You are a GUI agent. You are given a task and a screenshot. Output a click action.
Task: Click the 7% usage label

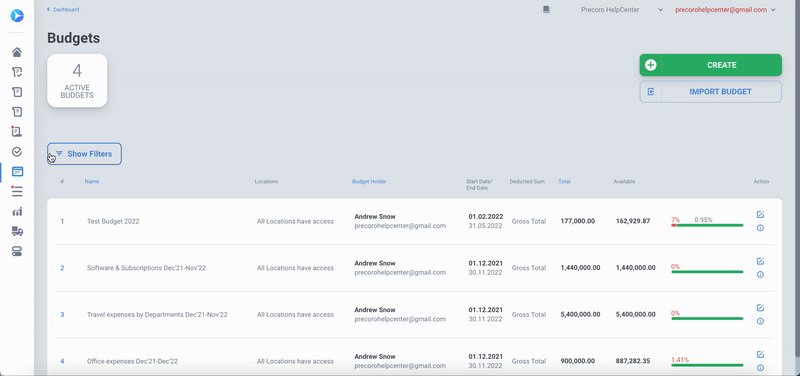point(676,220)
